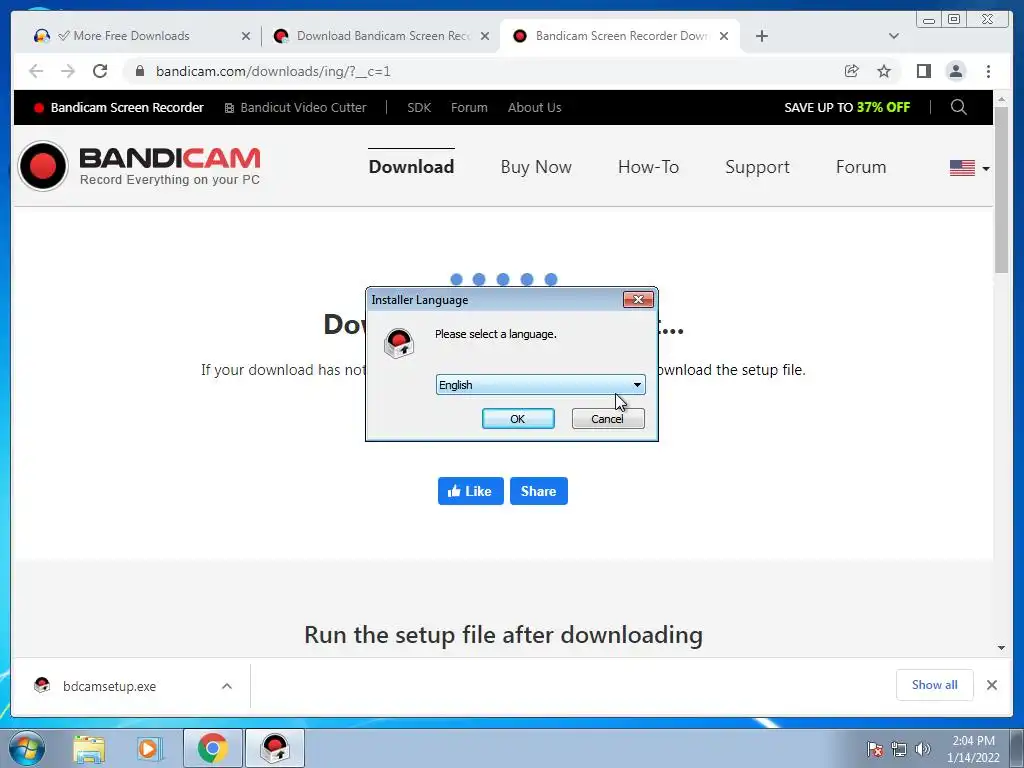Open Chrome's three-dot menu
The image size is (1024, 768).
click(988, 71)
